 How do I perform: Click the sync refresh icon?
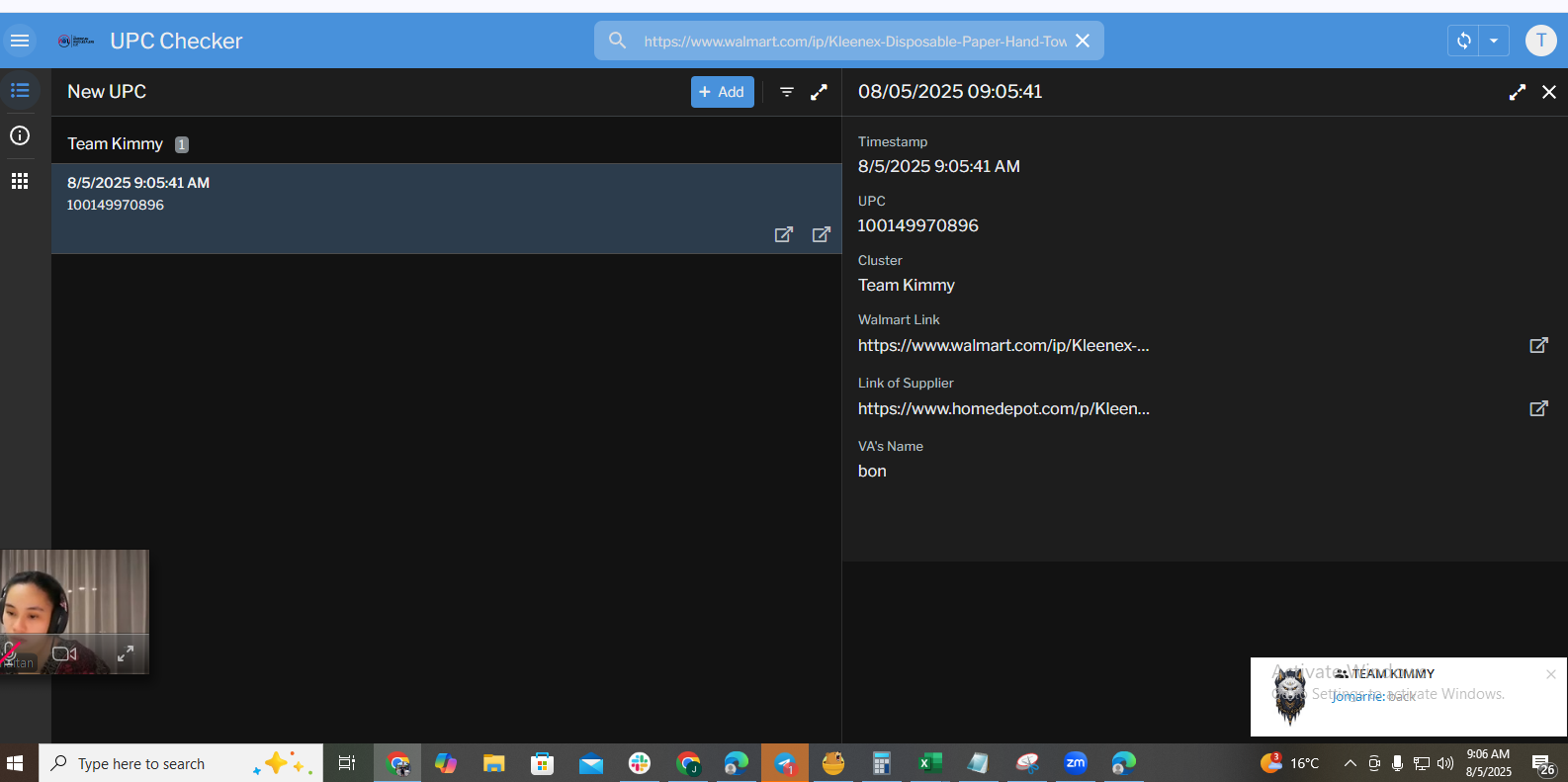(1464, 41)
